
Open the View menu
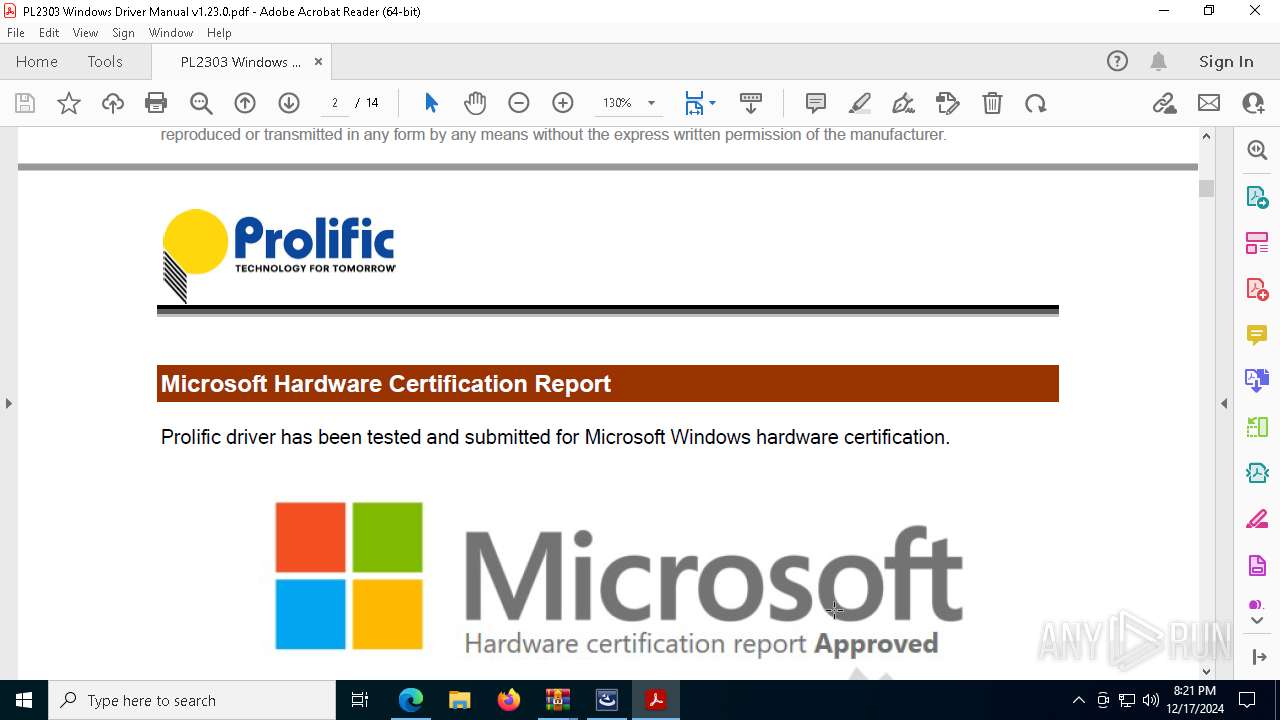point(85,33)
